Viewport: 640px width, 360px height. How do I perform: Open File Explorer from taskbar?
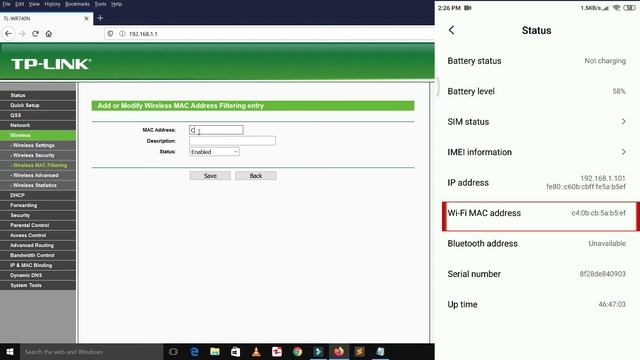click(215, 352)
